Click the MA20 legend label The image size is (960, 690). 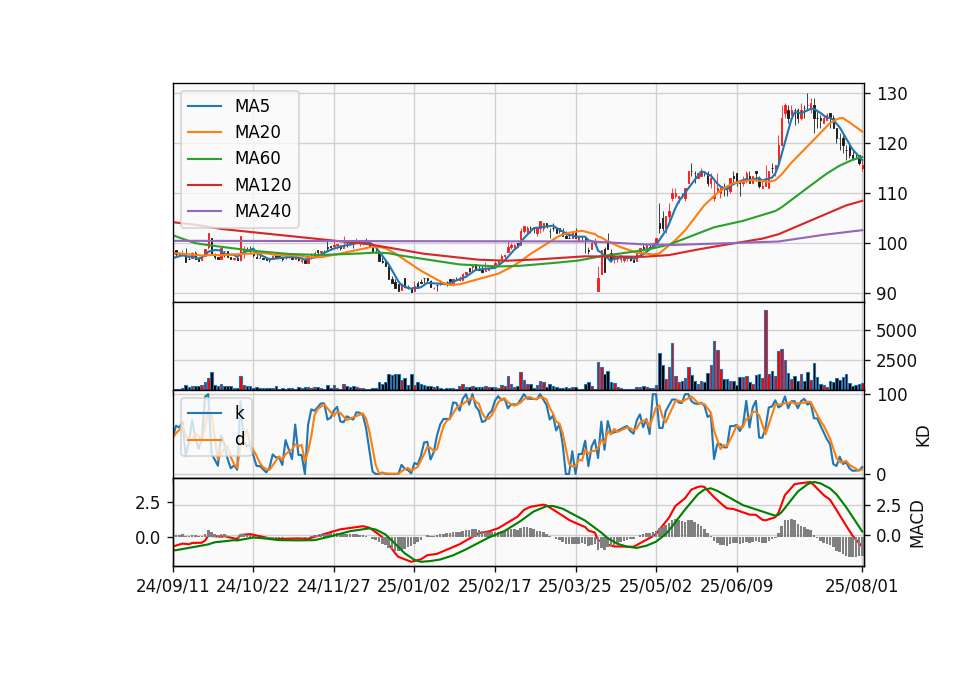pyautogui.click(x=257, y=132)
